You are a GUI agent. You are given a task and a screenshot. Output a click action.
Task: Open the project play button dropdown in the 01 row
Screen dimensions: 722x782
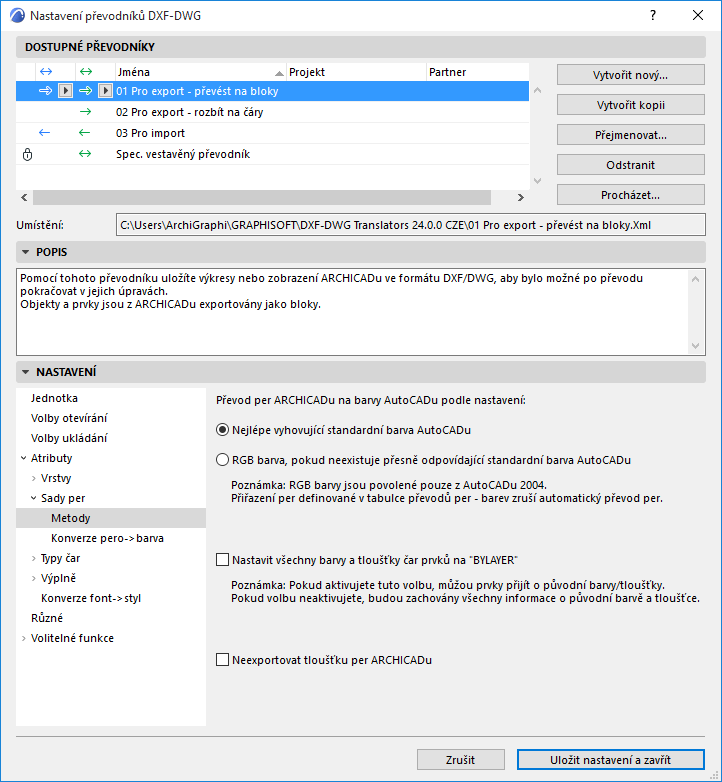[x=65, y=91]
